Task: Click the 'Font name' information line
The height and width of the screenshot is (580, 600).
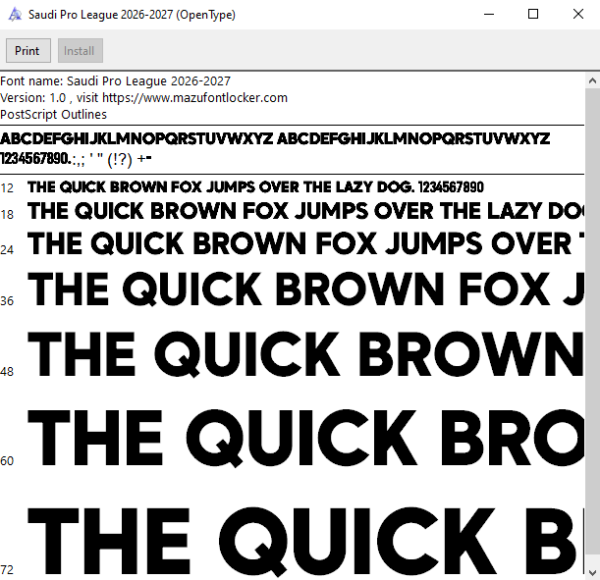Action: [x=116, y=81]
